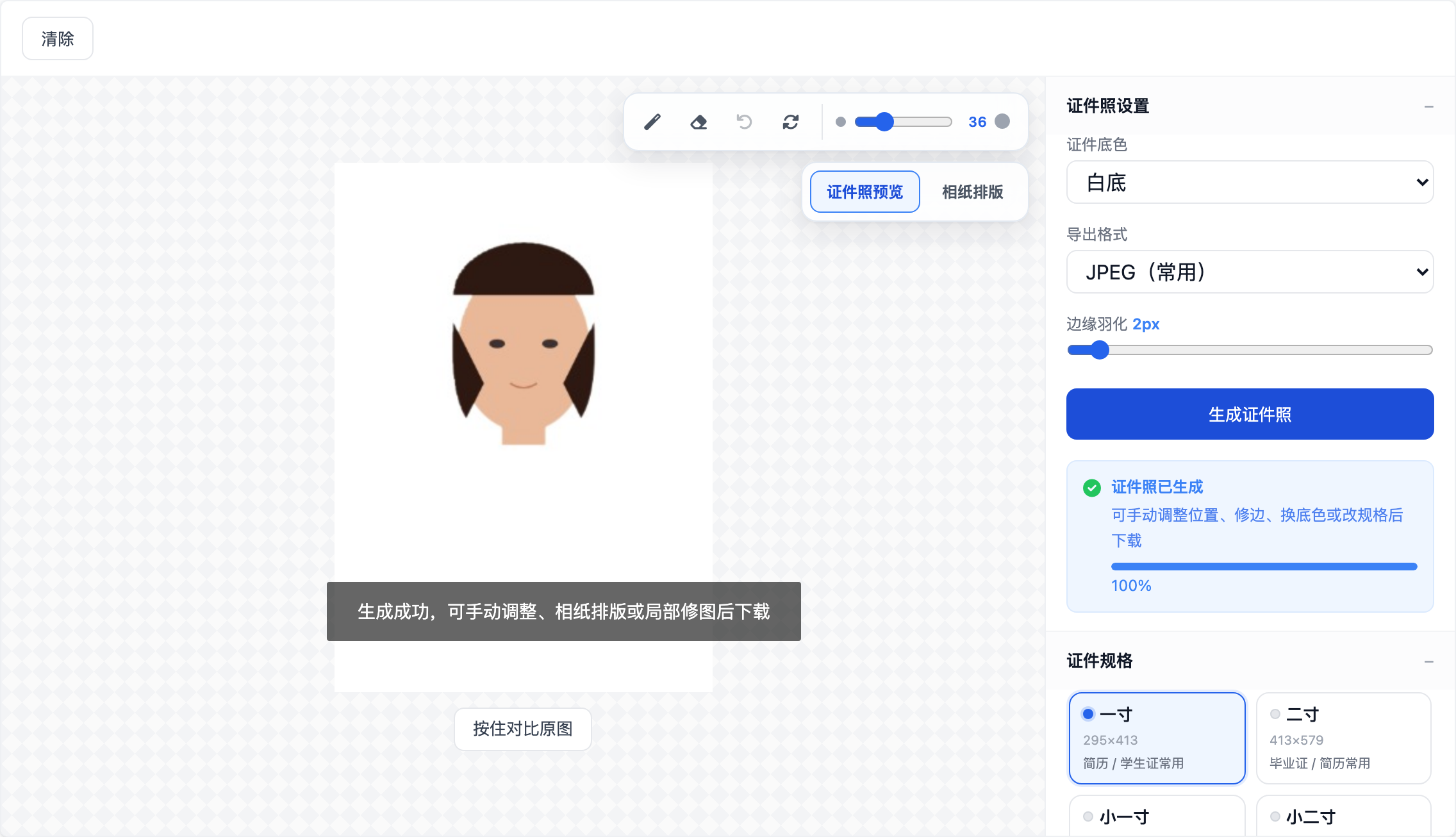The height and width of the screenshot is (837, 1456).
Task: Adjust the brush size slider
Action: pyautogui.click(x=904, y=122)
